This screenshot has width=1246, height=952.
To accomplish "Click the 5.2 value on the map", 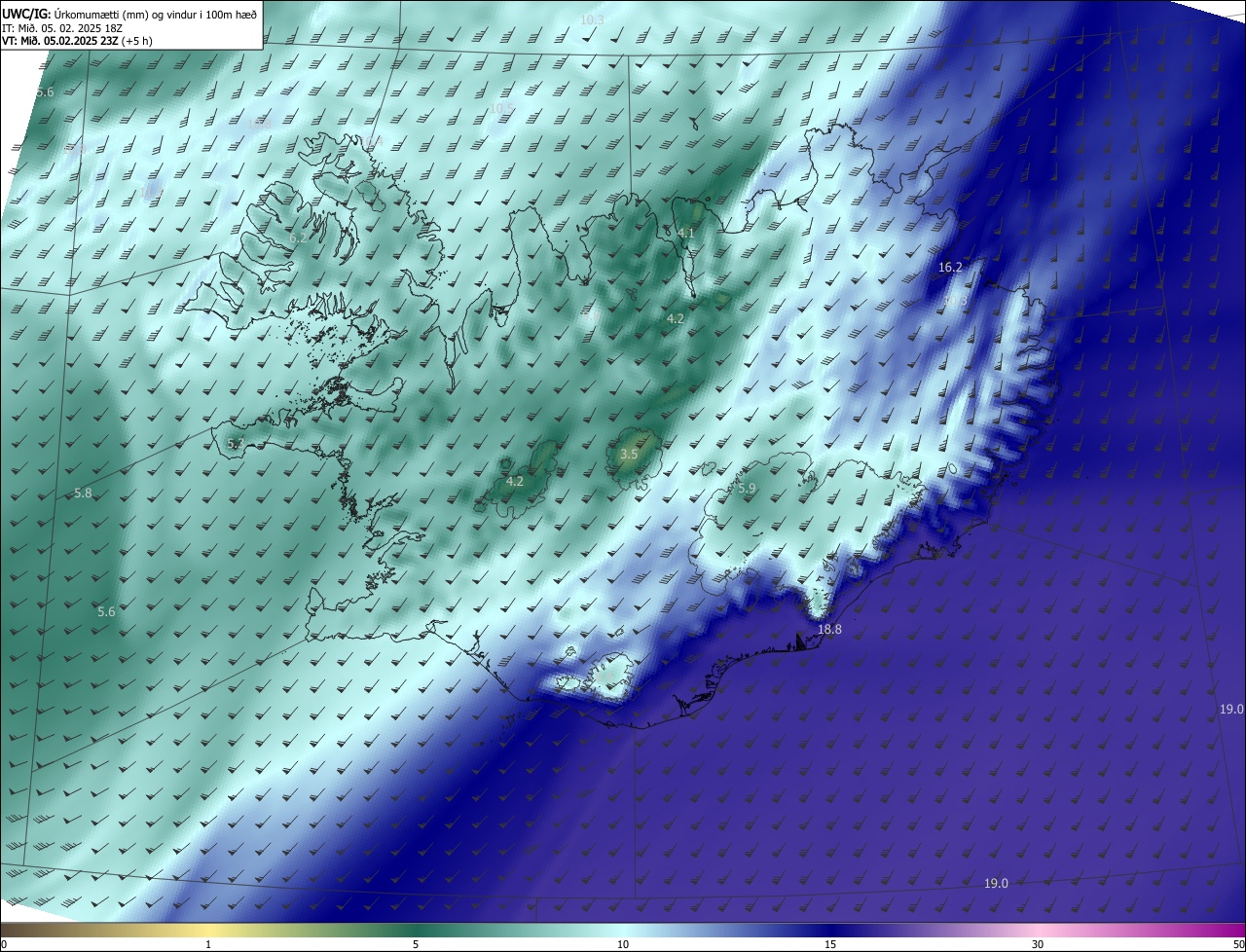I will (236, 443).
